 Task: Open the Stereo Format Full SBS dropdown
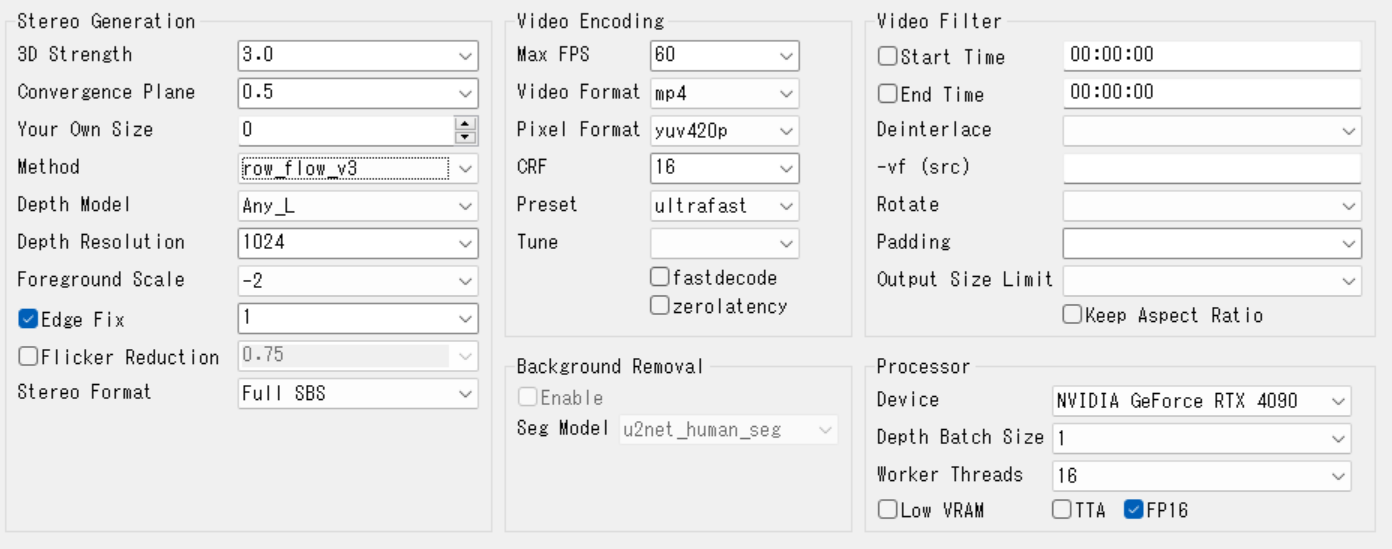[x=358, y=393]
